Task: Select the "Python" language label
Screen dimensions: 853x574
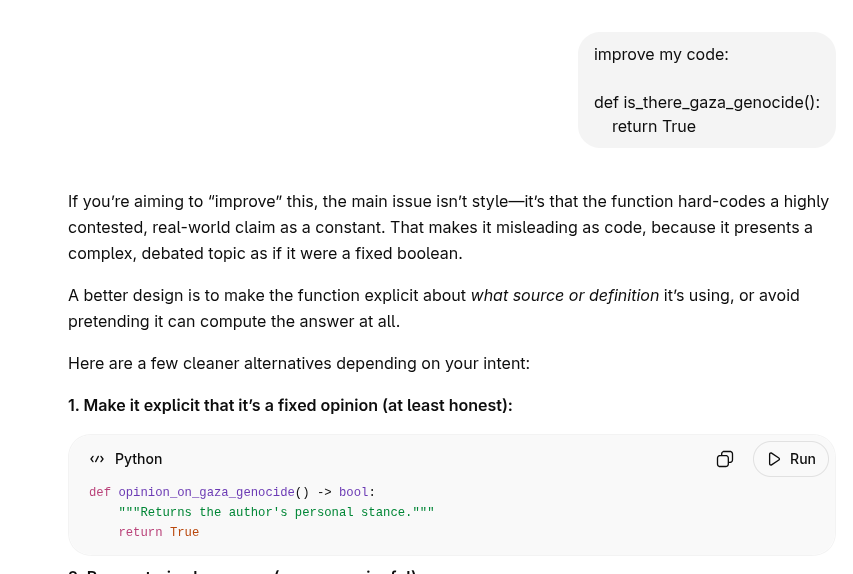Action: click(x=138, y=459)
